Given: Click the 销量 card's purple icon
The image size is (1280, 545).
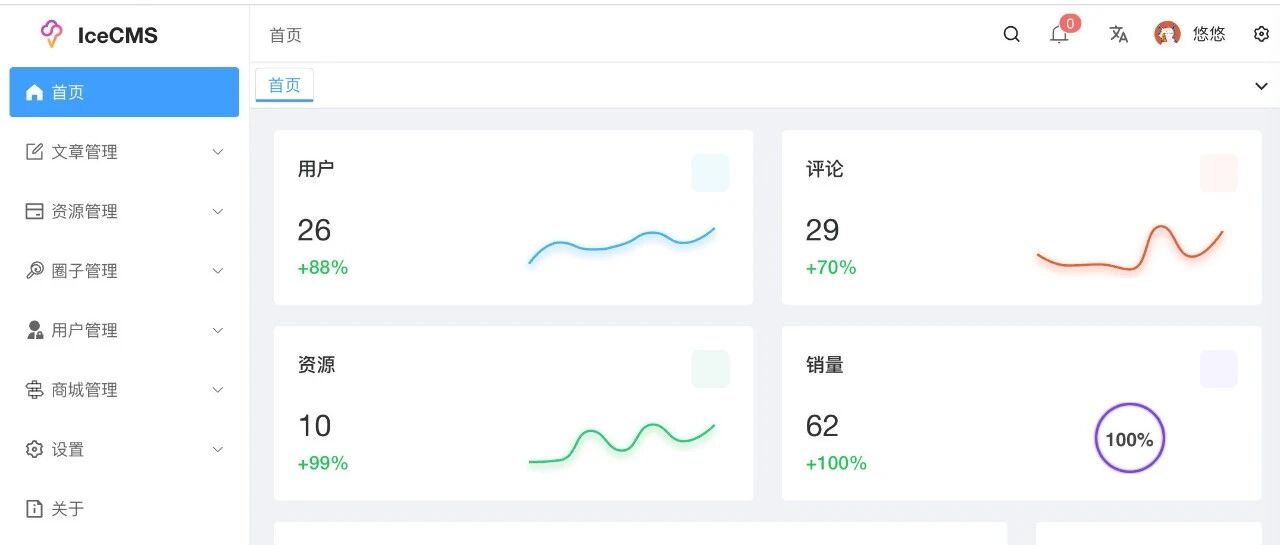Looking at the screenshot, I should click(x=1218, y=369).
